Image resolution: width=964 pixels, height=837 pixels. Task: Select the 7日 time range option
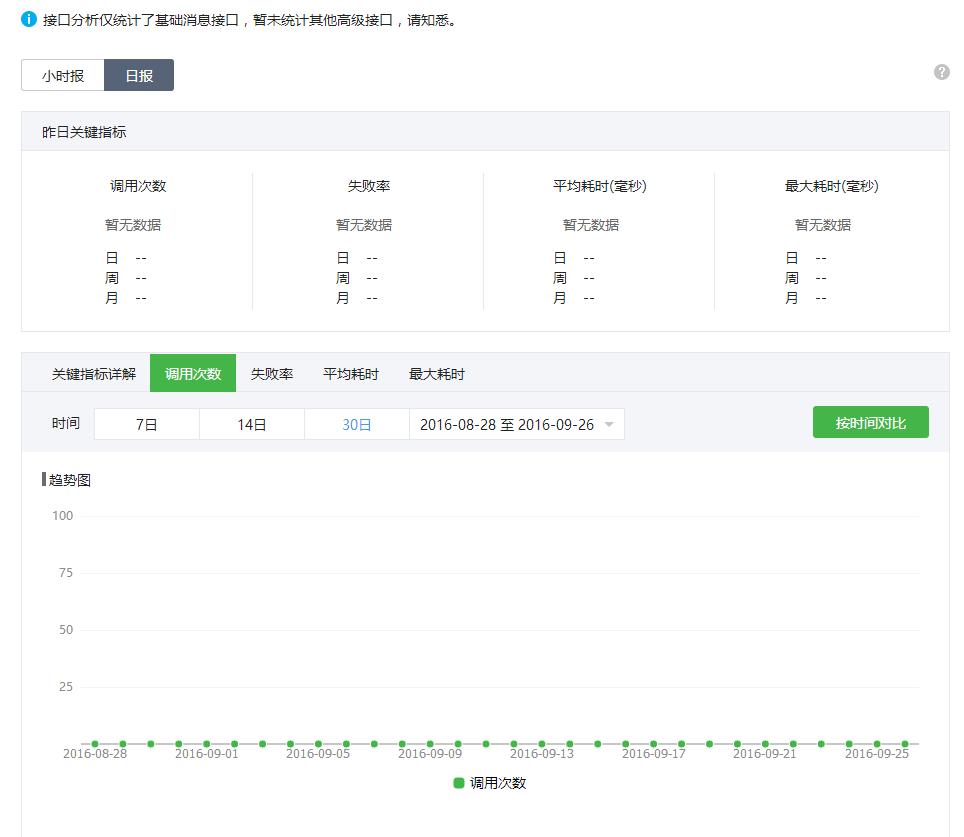click(146, 423)
